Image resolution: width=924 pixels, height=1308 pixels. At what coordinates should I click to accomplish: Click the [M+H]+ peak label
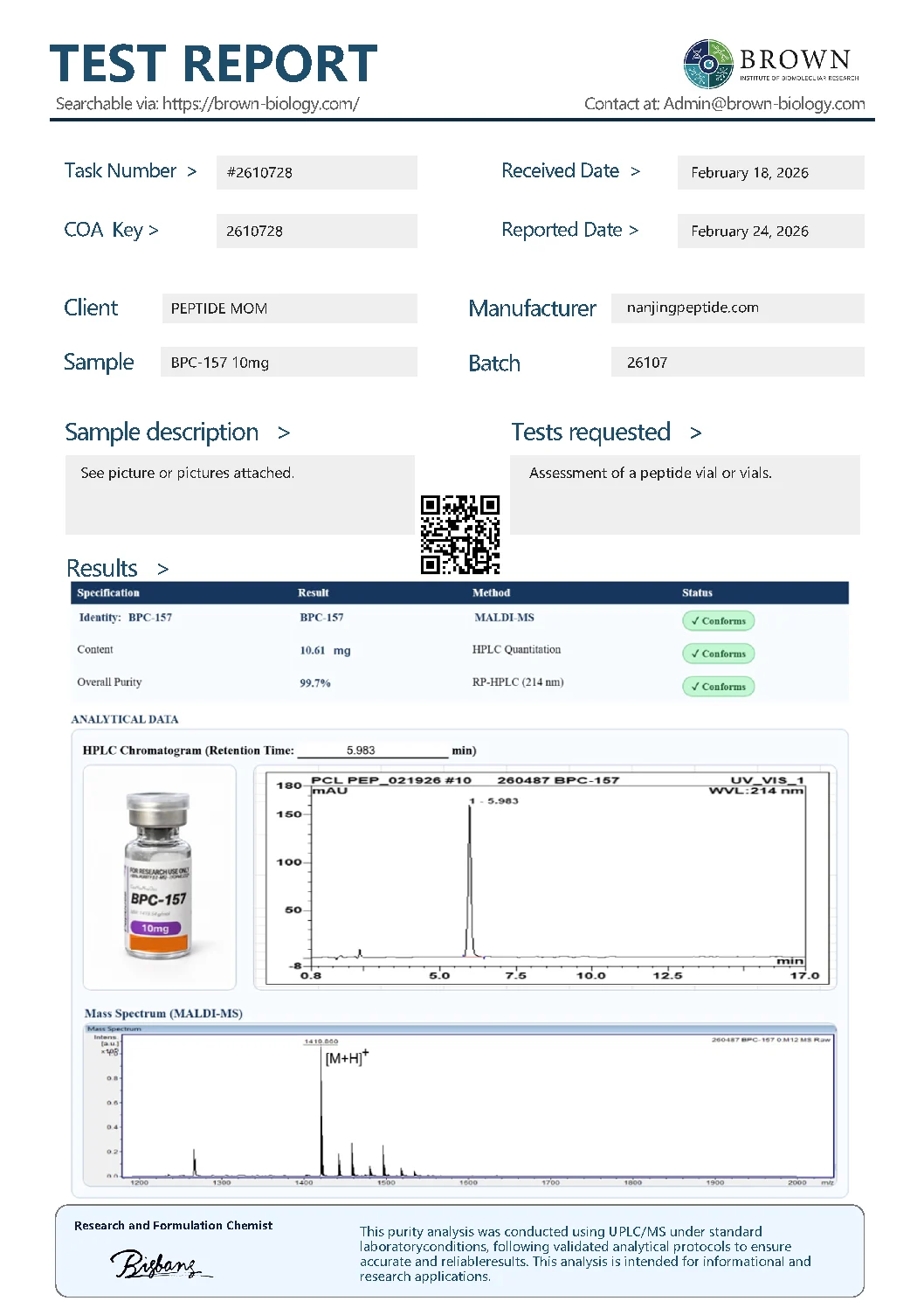(x=347, y=1058)
